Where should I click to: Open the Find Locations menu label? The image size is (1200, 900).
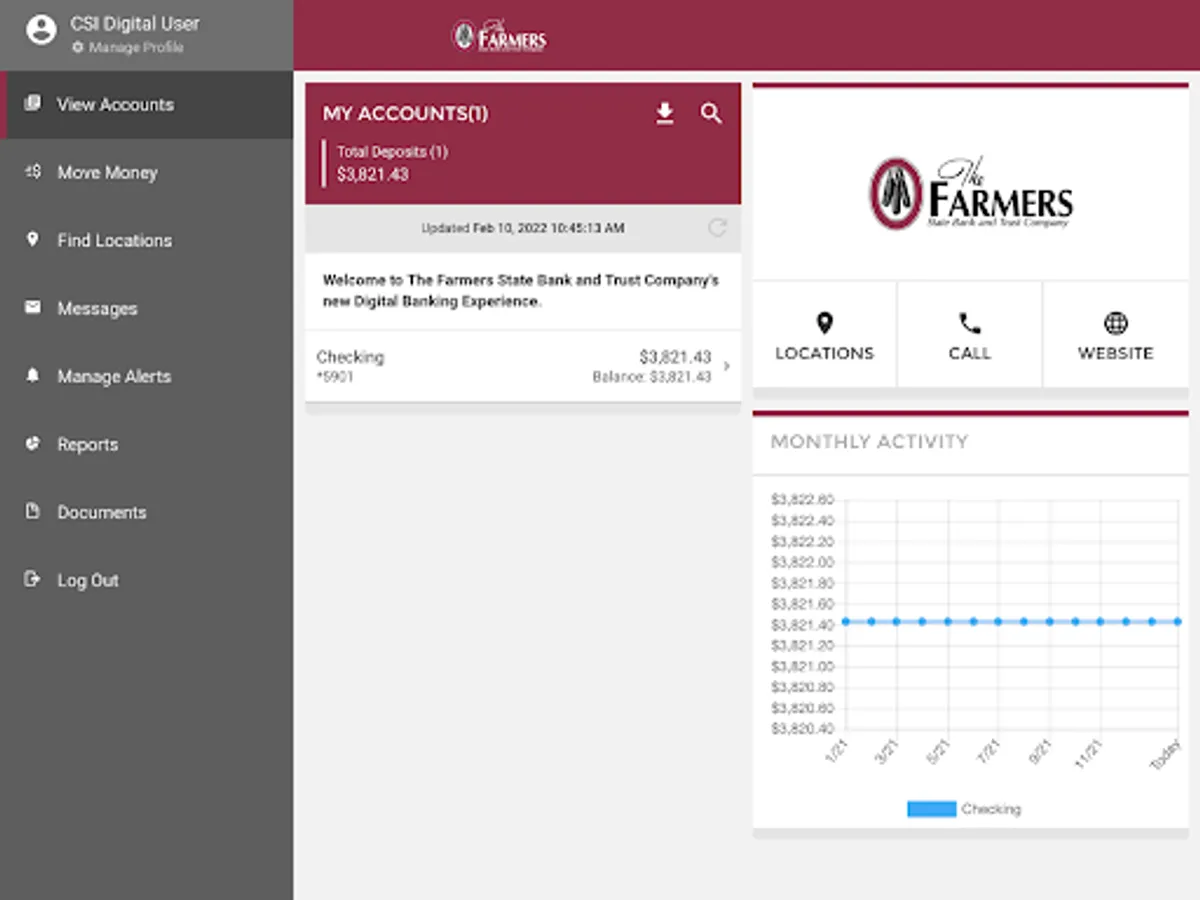coord(114,240)
